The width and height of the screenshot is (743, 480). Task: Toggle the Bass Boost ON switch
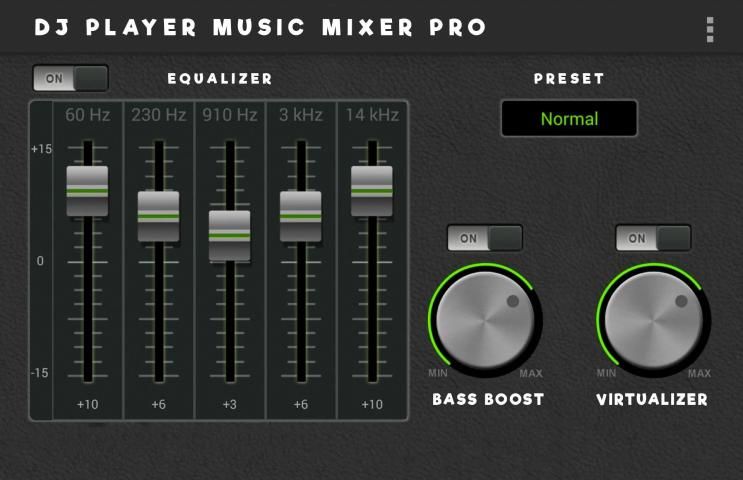tap(484, 238)
